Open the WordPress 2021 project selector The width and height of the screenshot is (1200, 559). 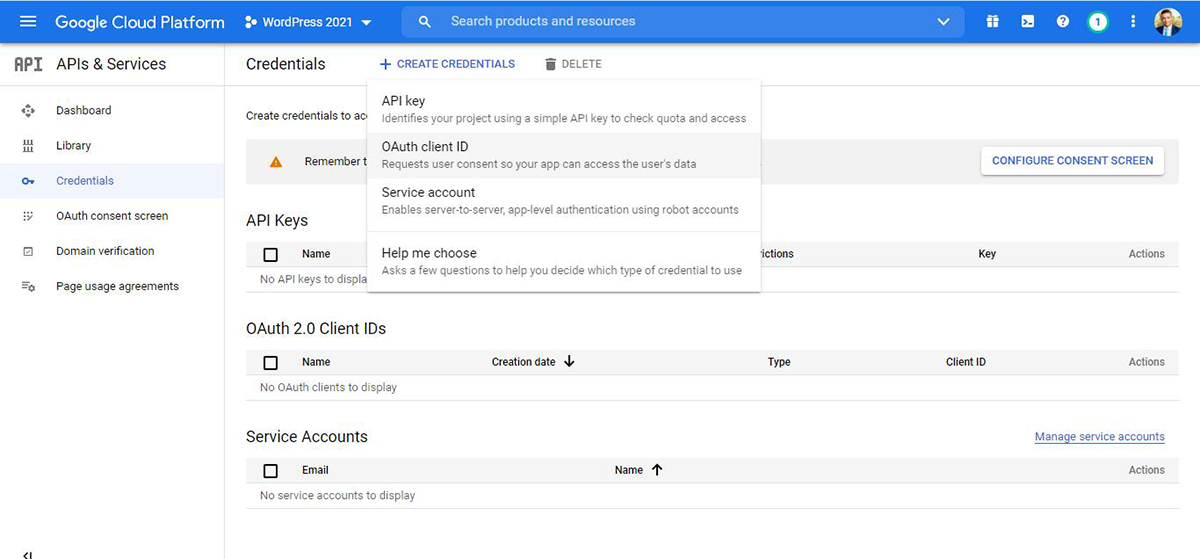(309, 22)
